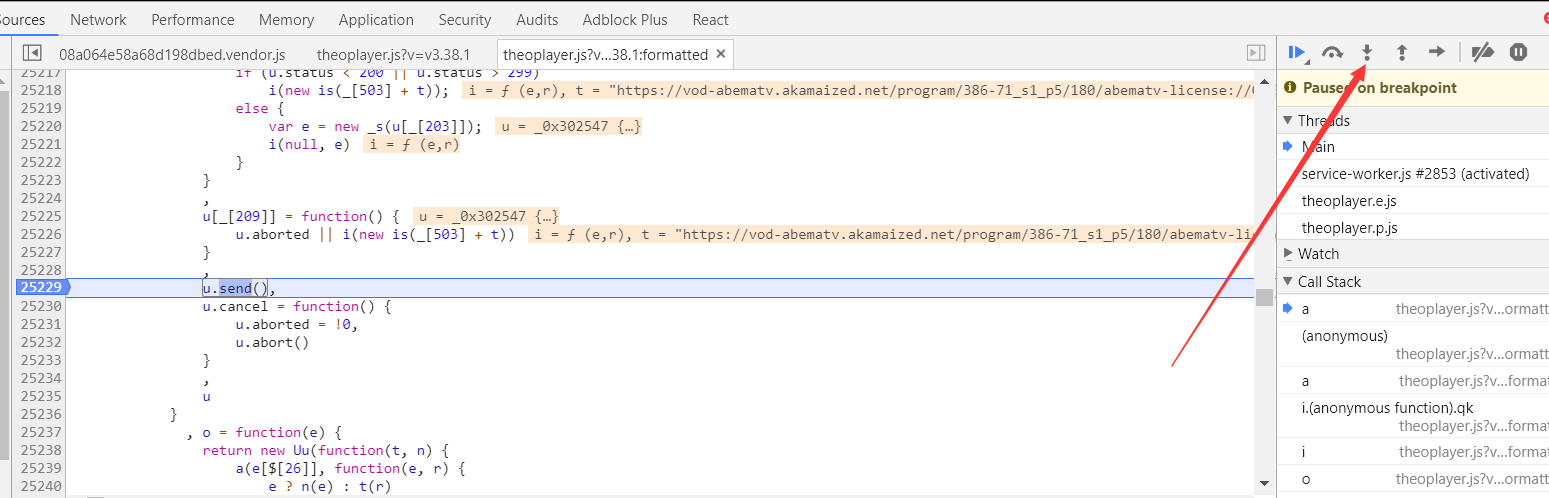Toggle breakpoint on line 25229
1549x498 pixels.
pos(40,288)
